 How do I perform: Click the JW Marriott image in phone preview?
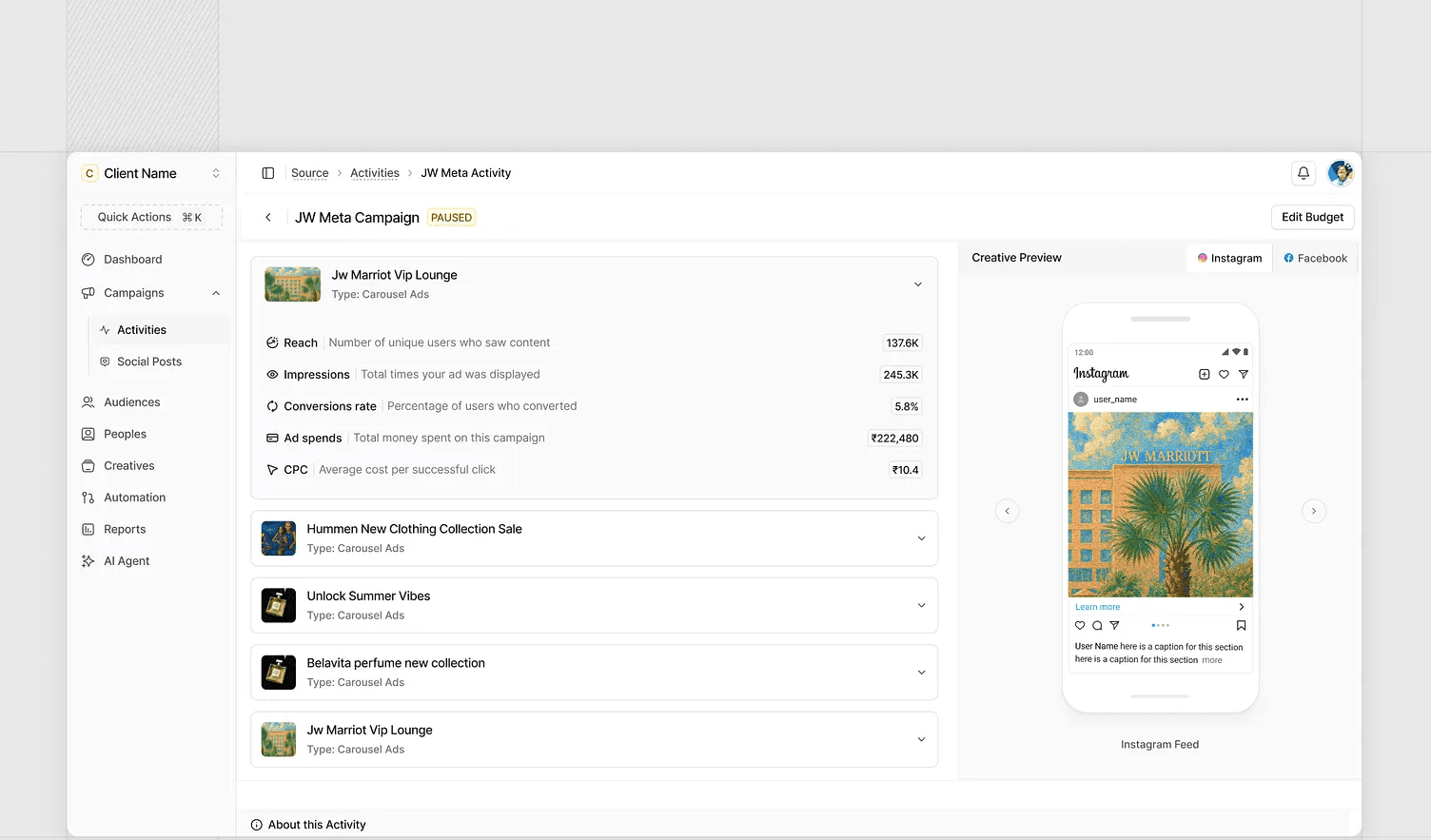click(x=1161, y=504)
